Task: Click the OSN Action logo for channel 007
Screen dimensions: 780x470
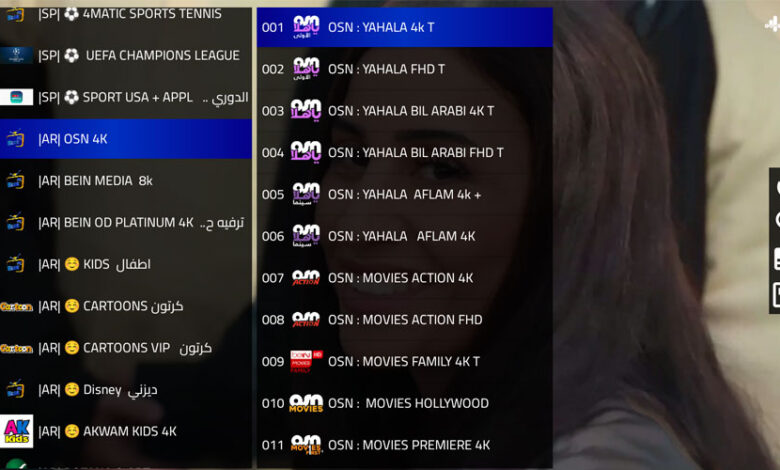Action: click(306, 278)
